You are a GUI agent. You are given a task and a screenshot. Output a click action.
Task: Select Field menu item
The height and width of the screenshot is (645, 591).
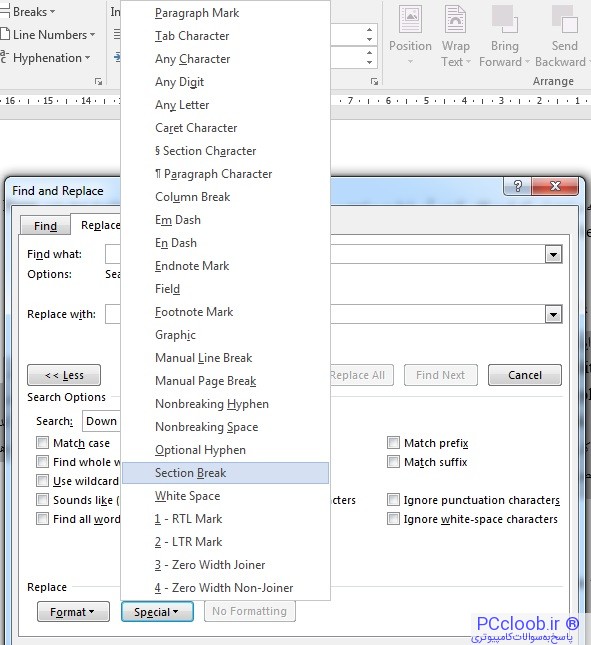[x=225, y=289]
